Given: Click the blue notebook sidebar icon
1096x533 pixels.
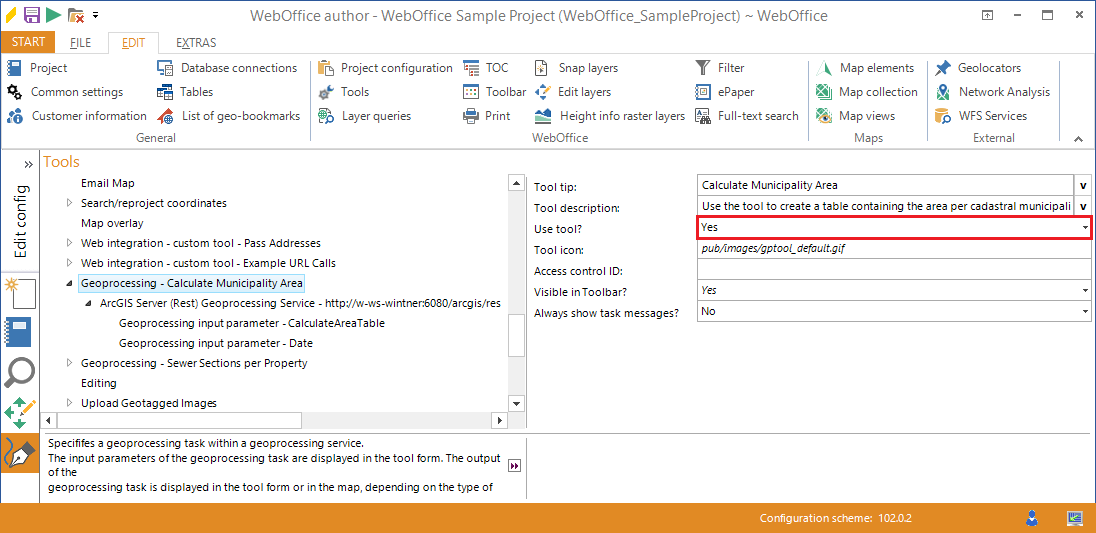Looking at the screenshot, I should pos(20,332).
